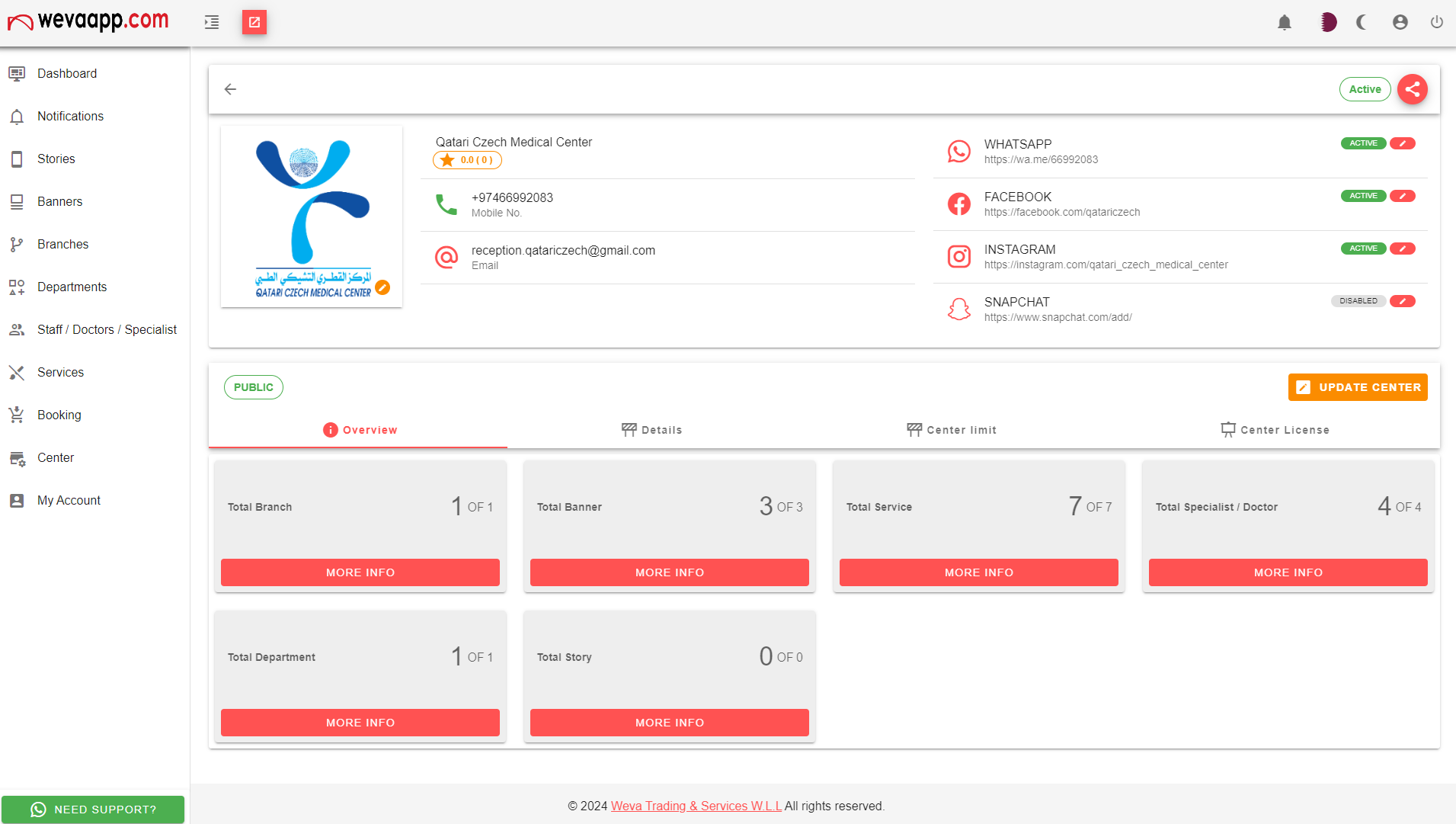Click the email at-sign icon

[x=446, y=257]
